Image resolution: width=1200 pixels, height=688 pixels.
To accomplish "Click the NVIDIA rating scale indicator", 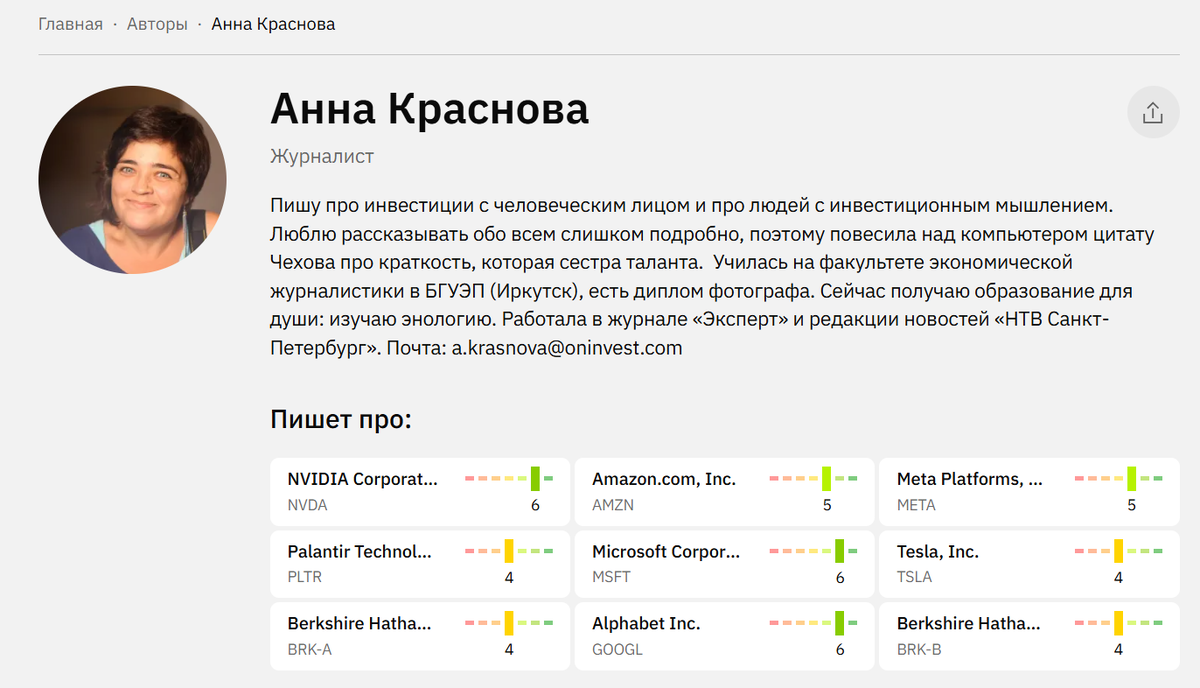I will coord(509,479).
